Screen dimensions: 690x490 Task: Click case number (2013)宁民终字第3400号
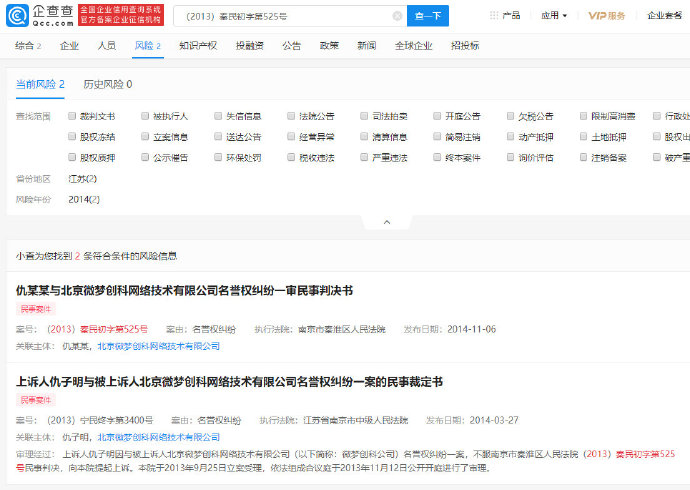click(100, 421)
